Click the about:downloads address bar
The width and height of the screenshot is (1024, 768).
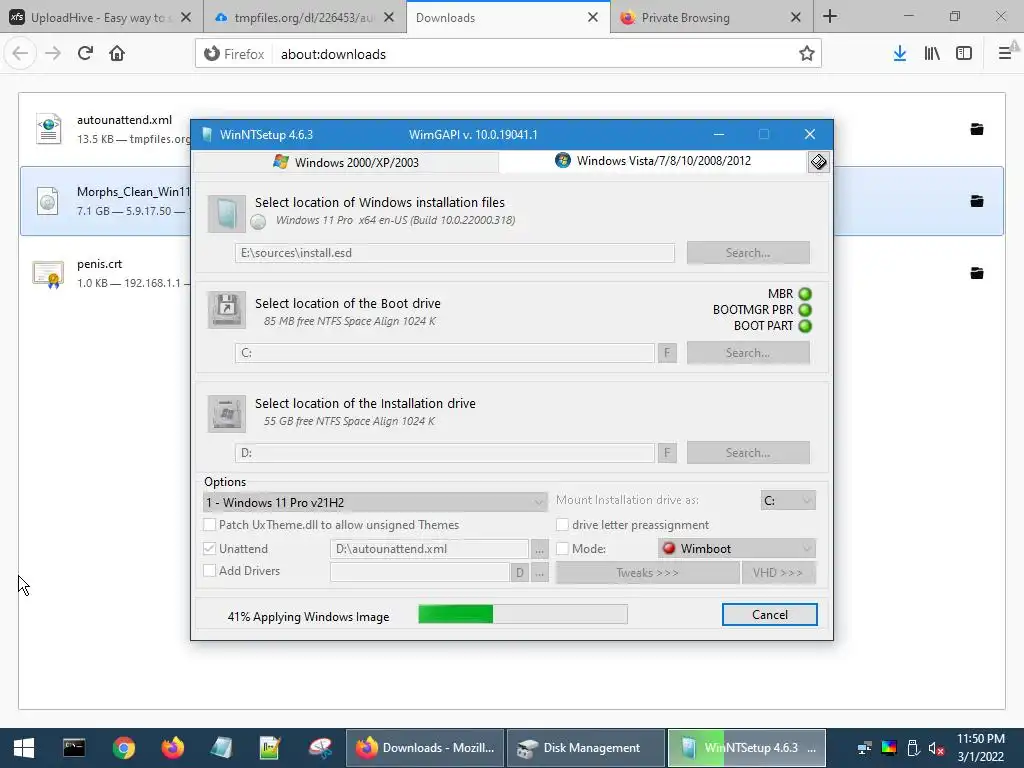(x=508, y=54)
